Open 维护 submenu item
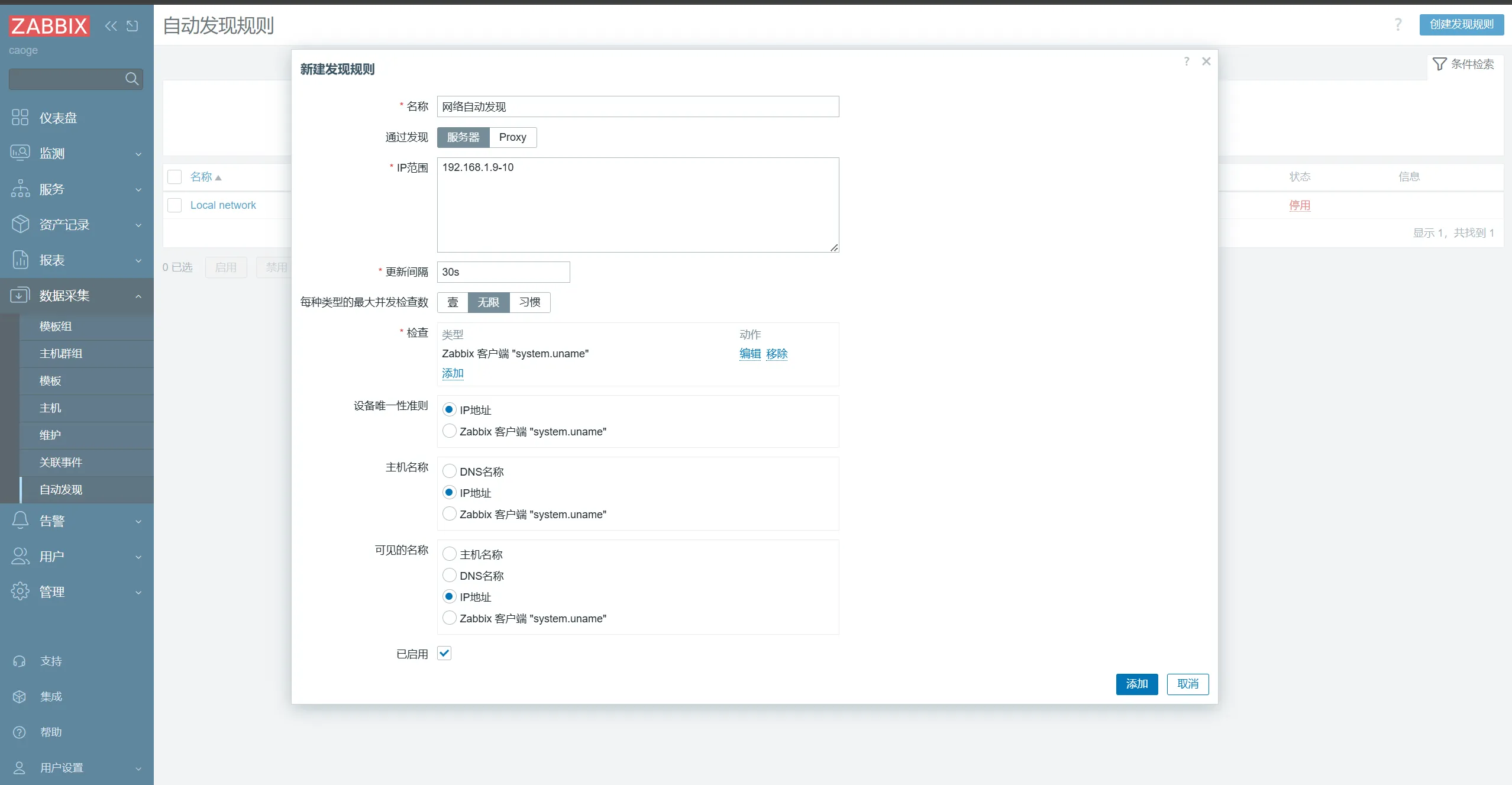This screenshot has height=785, width=1512. click(86, 435)
